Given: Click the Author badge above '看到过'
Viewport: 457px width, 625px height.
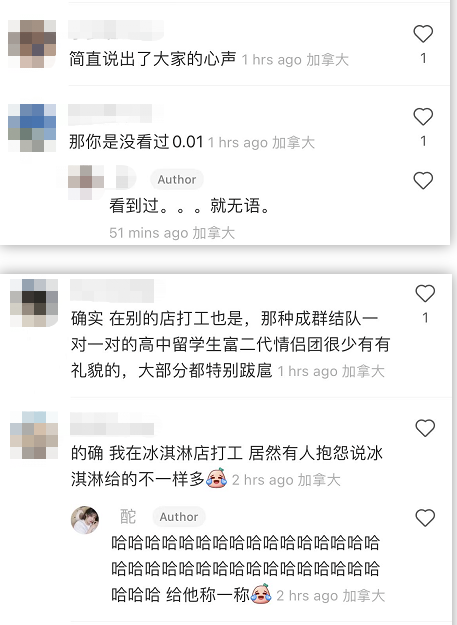Looking at the screenshot, I should [x=177, y=179].
